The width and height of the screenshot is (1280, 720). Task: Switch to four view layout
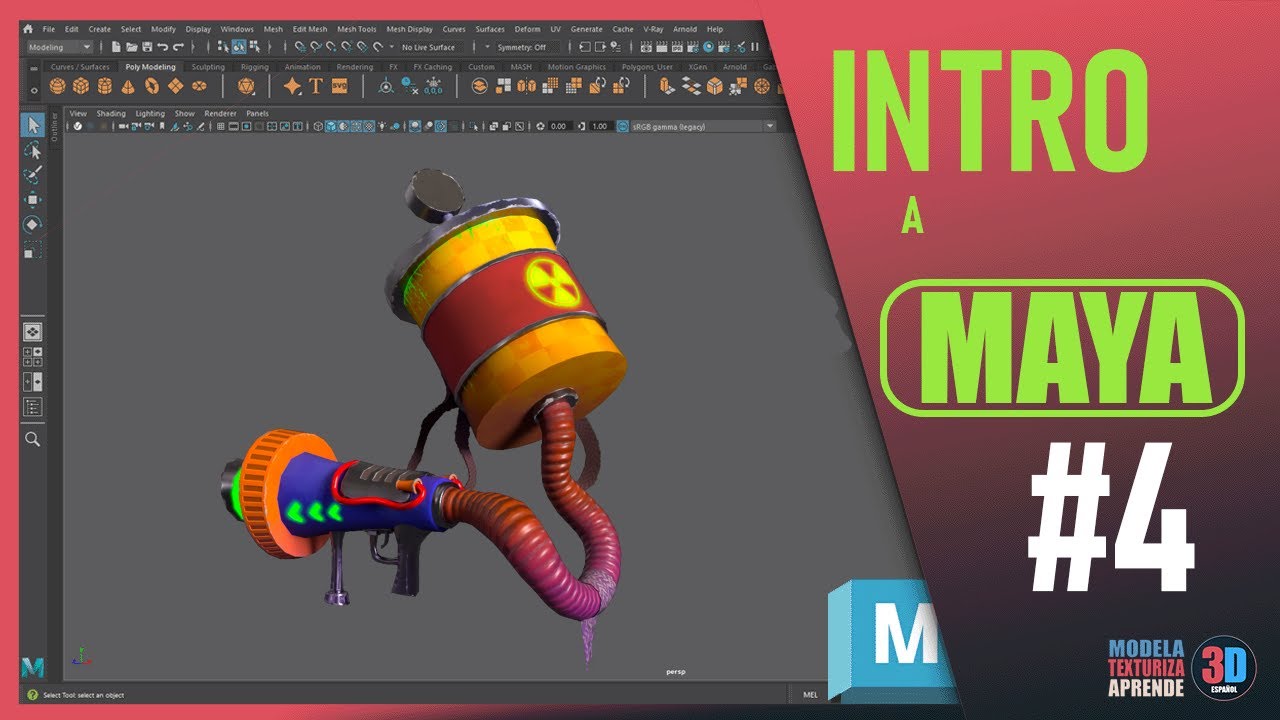[x=32, y=357]
